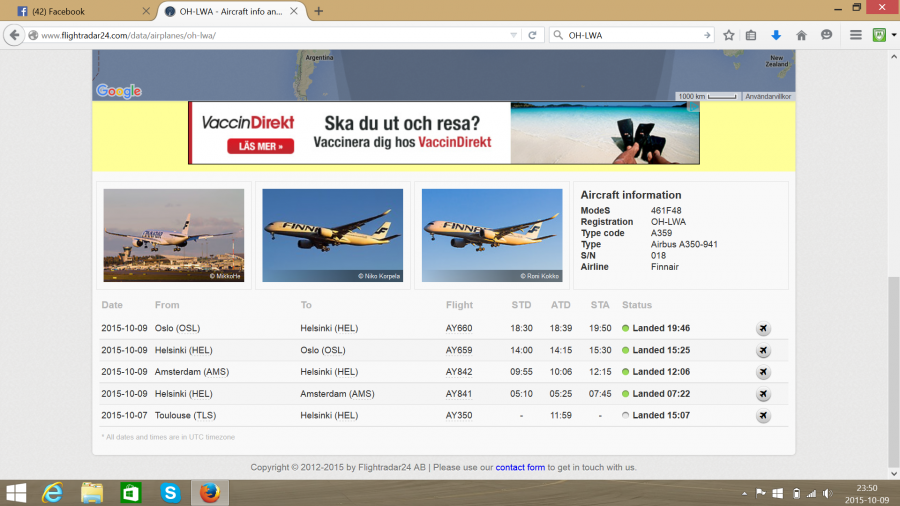
Task: Open Skype from the Windows taskbar
Action: coord(170,493)
